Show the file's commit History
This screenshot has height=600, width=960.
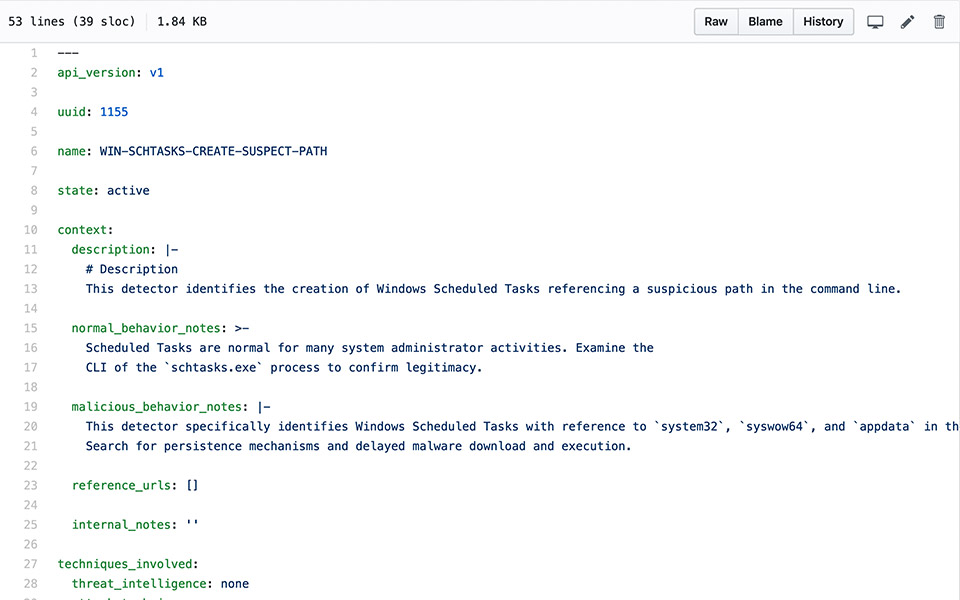tap(823, 22)
